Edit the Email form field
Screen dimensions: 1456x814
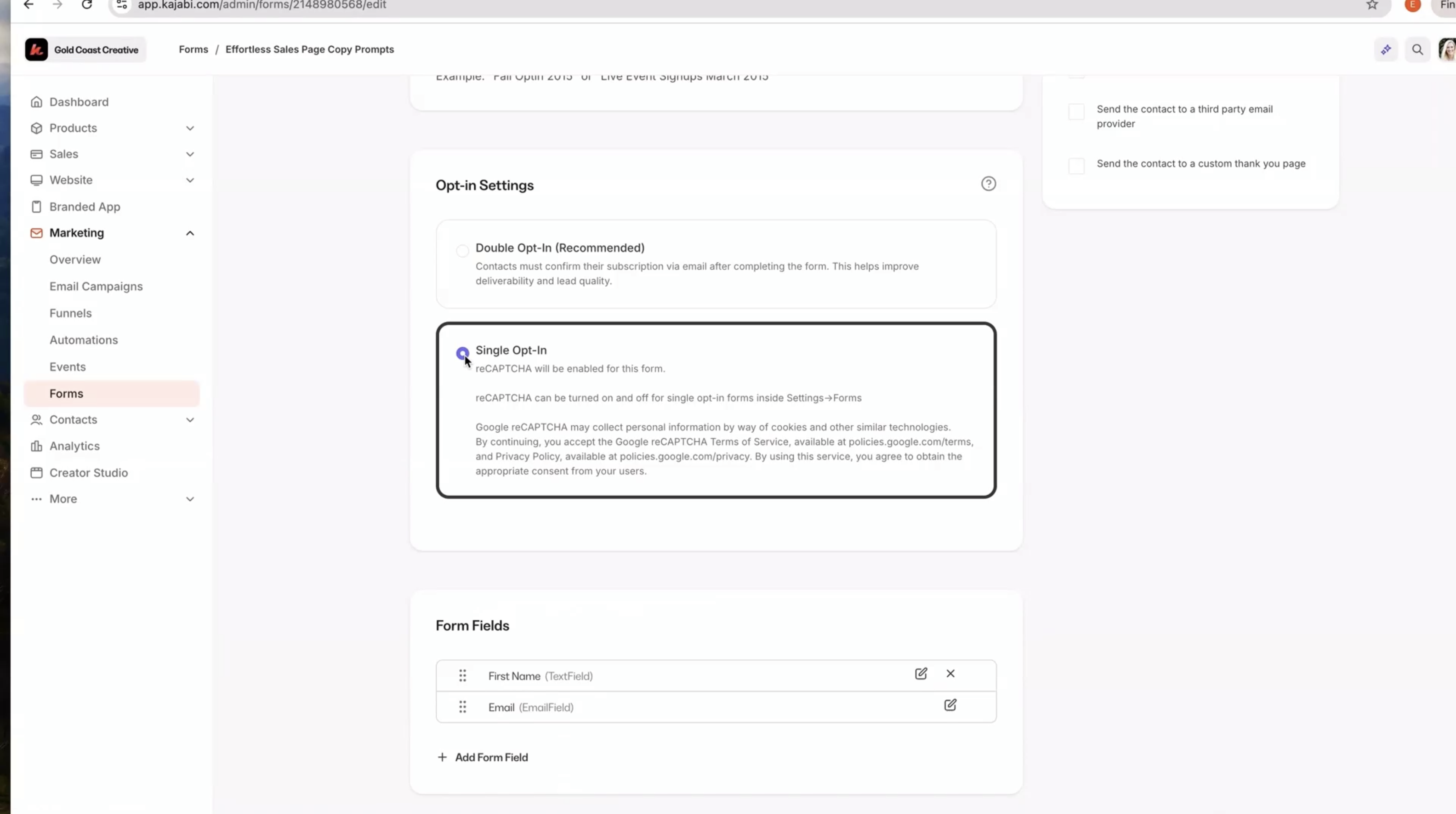pos(950,706)
